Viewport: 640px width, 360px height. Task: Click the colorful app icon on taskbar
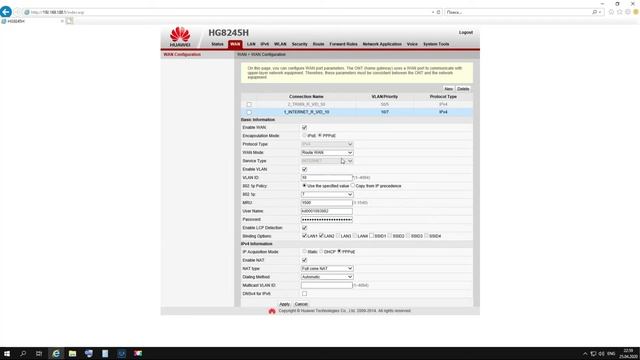138,353
